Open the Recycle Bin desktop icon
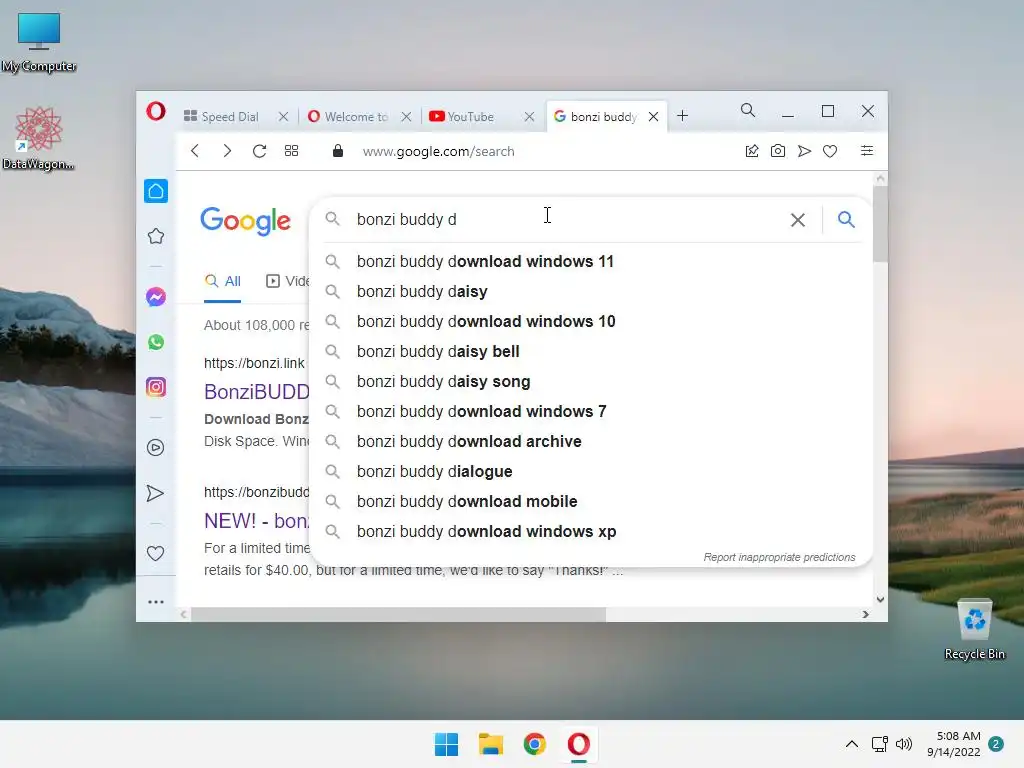Image resolution: width=1024 pixels, height=768 pixels. (x=974, y=630)
